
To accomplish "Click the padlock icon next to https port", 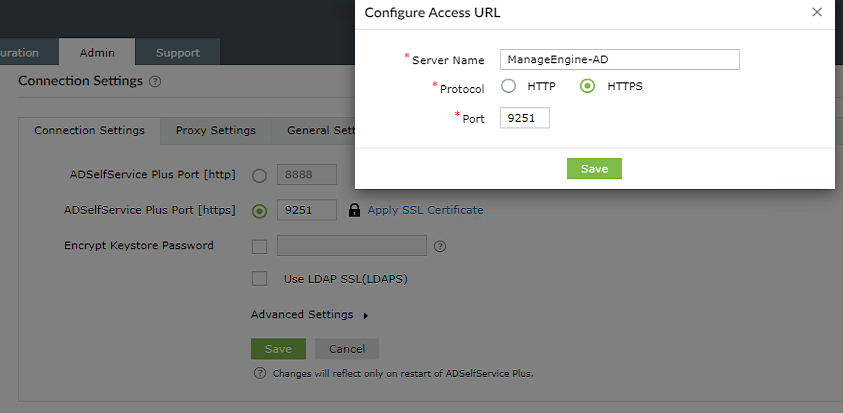I will (354, 210).
